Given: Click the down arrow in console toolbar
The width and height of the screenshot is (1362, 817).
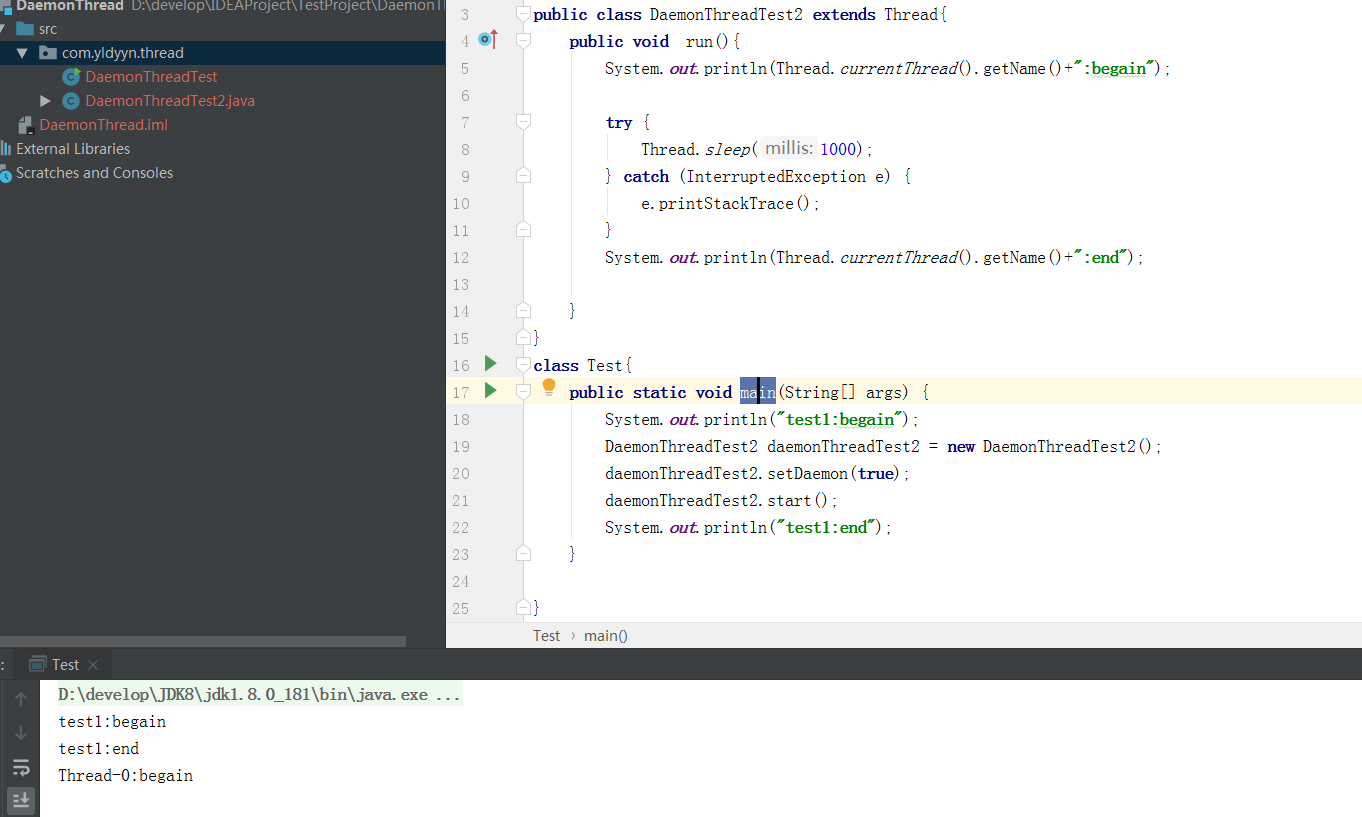Looking at the screenshot, I should [x=21, y=733].
